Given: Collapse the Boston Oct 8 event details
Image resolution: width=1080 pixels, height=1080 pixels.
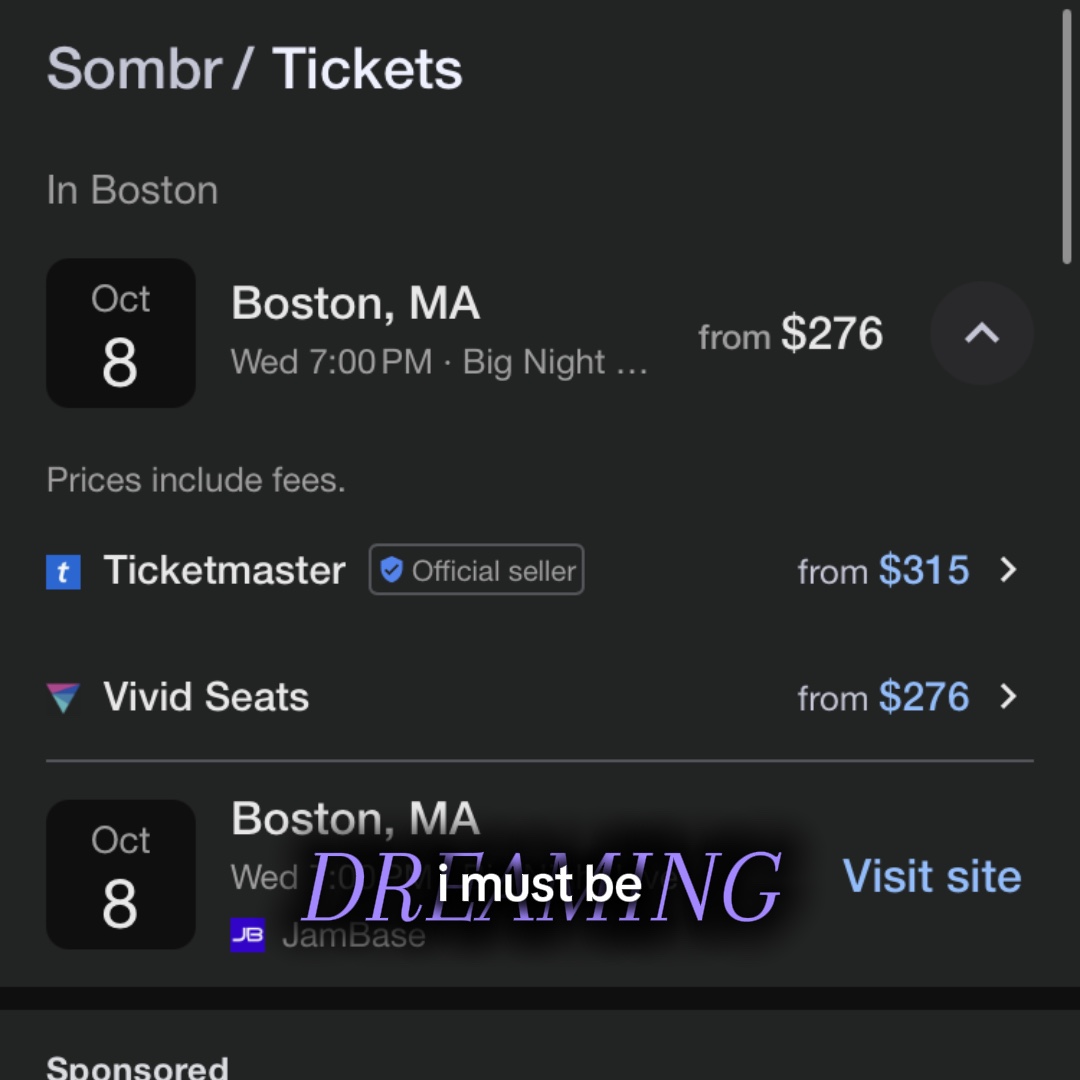Looking at the screenshot, I should (x=982, y=333).
